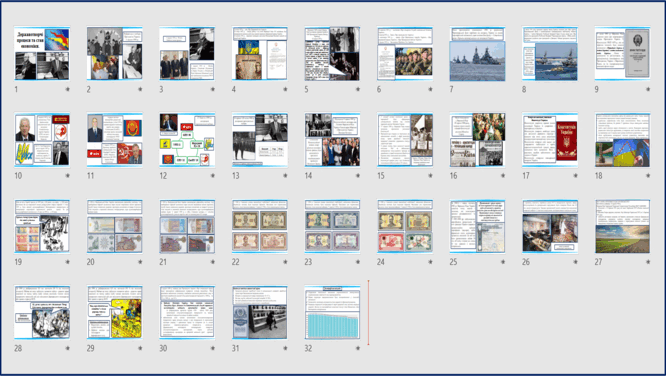Select slide 11 thumbnail
666x376 pixels.
coord(115,140)
